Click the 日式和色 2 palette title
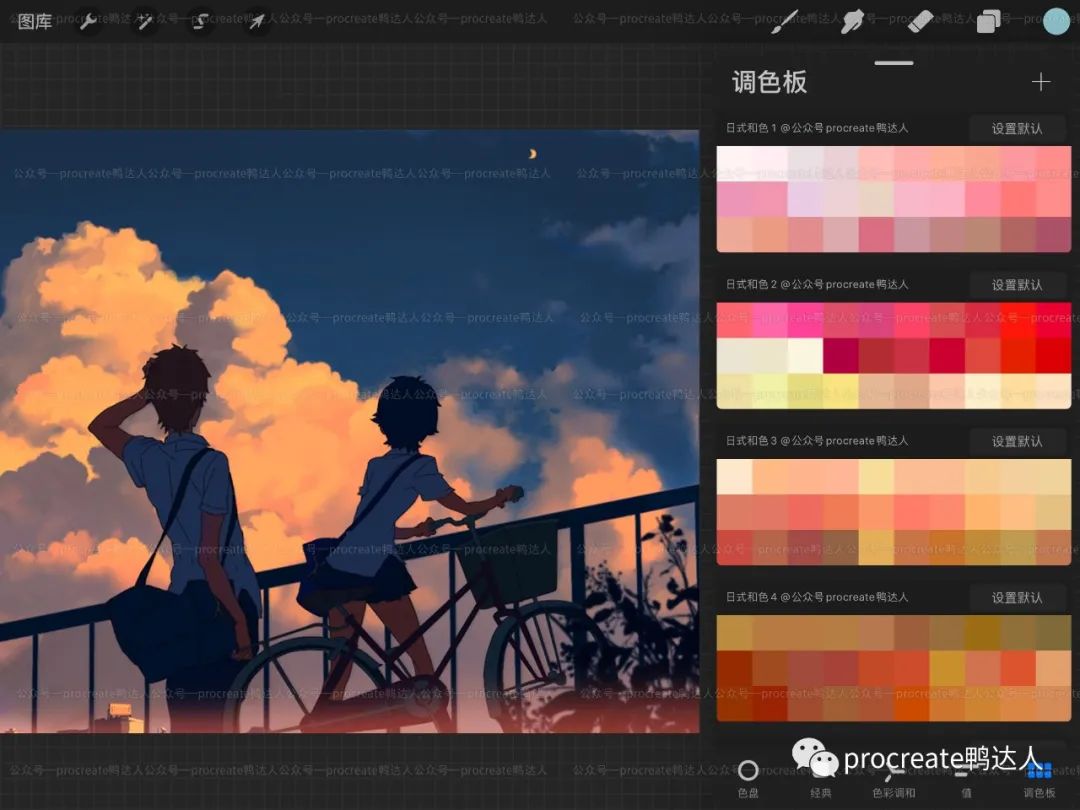The image size is (1080, 810). pos(817,284)
